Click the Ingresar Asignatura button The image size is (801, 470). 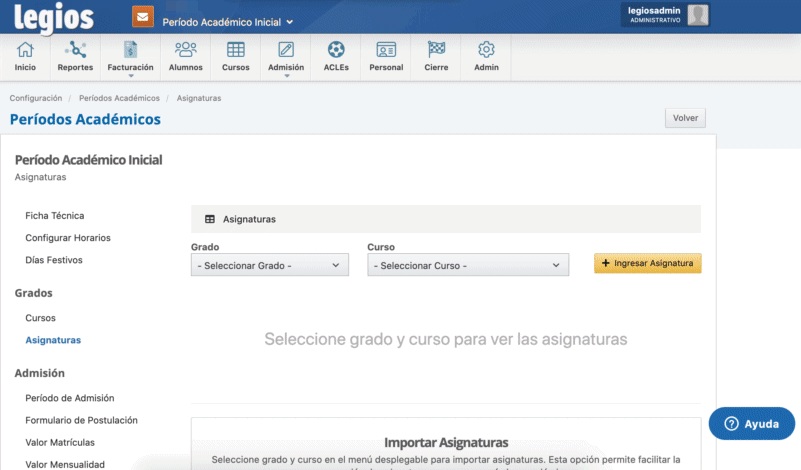pyautogui.click(x=648, y=263)
